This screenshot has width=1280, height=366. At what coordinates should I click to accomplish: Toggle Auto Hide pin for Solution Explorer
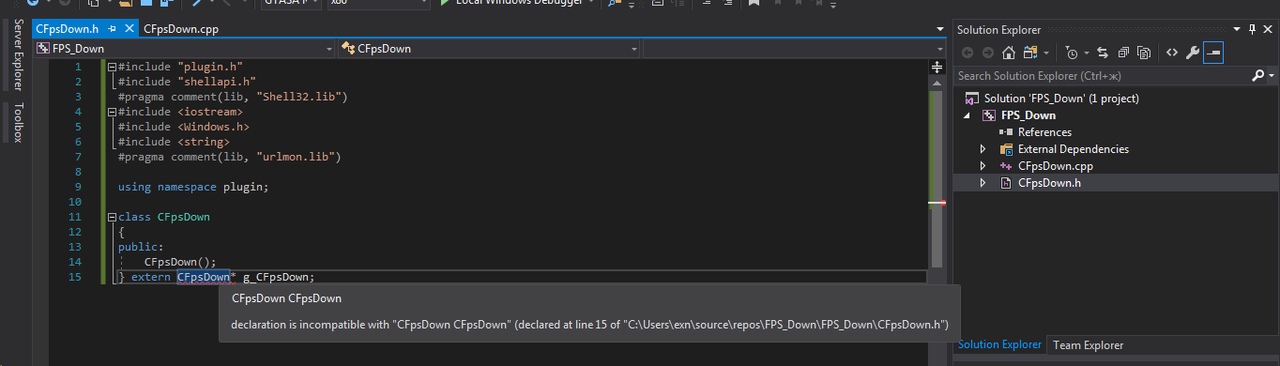[x=1252, y=30]
